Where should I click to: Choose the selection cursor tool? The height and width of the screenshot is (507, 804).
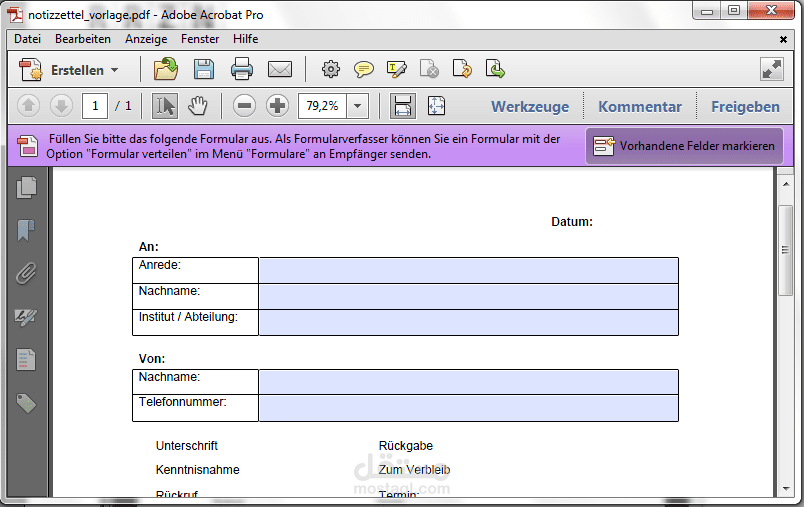click(x=165, y=106)
